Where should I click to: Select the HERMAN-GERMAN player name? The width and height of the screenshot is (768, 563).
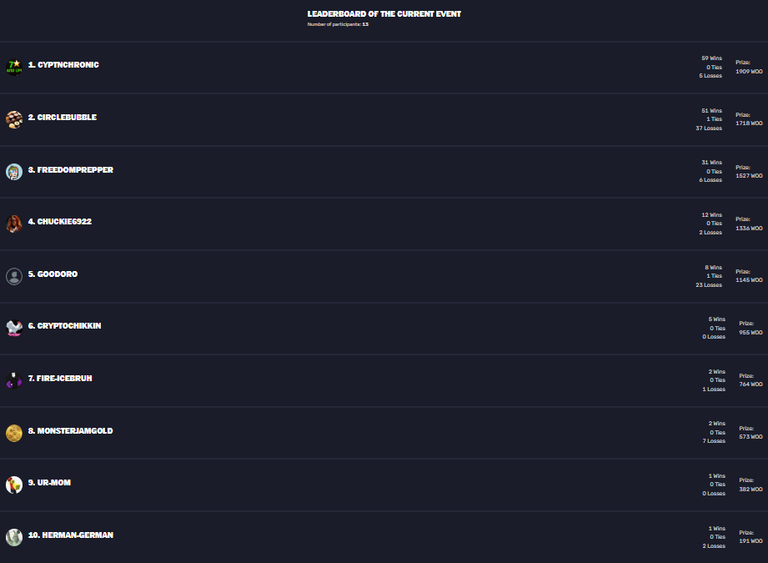[77, 535]
